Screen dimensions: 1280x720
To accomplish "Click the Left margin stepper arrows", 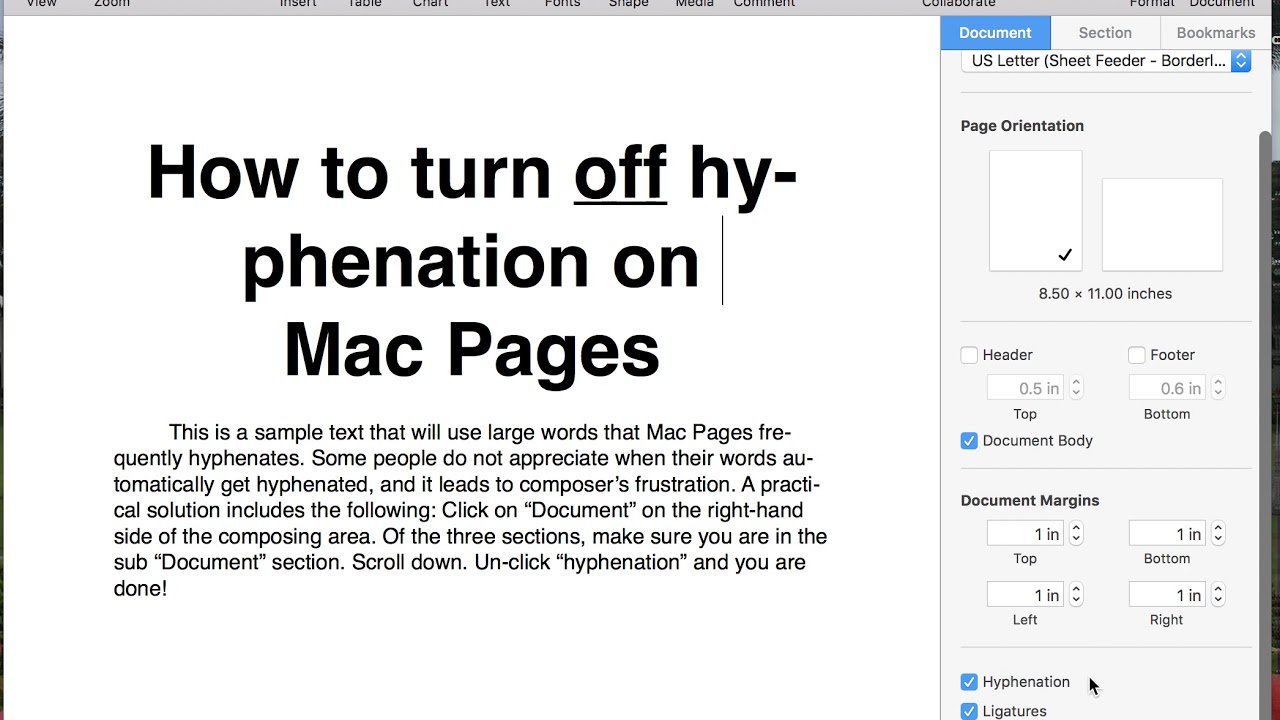I will [1076, 595].
